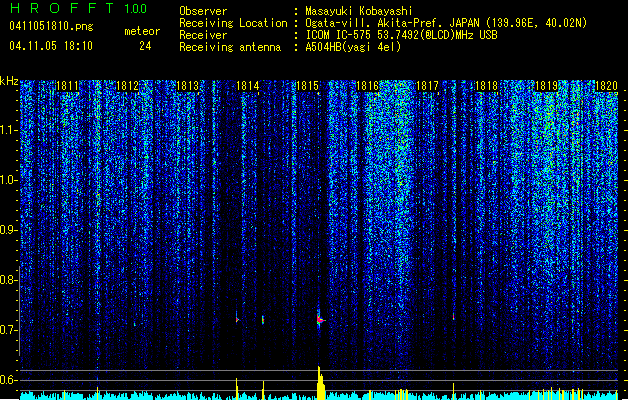Click the 1811 time marker

click(67, 86)
